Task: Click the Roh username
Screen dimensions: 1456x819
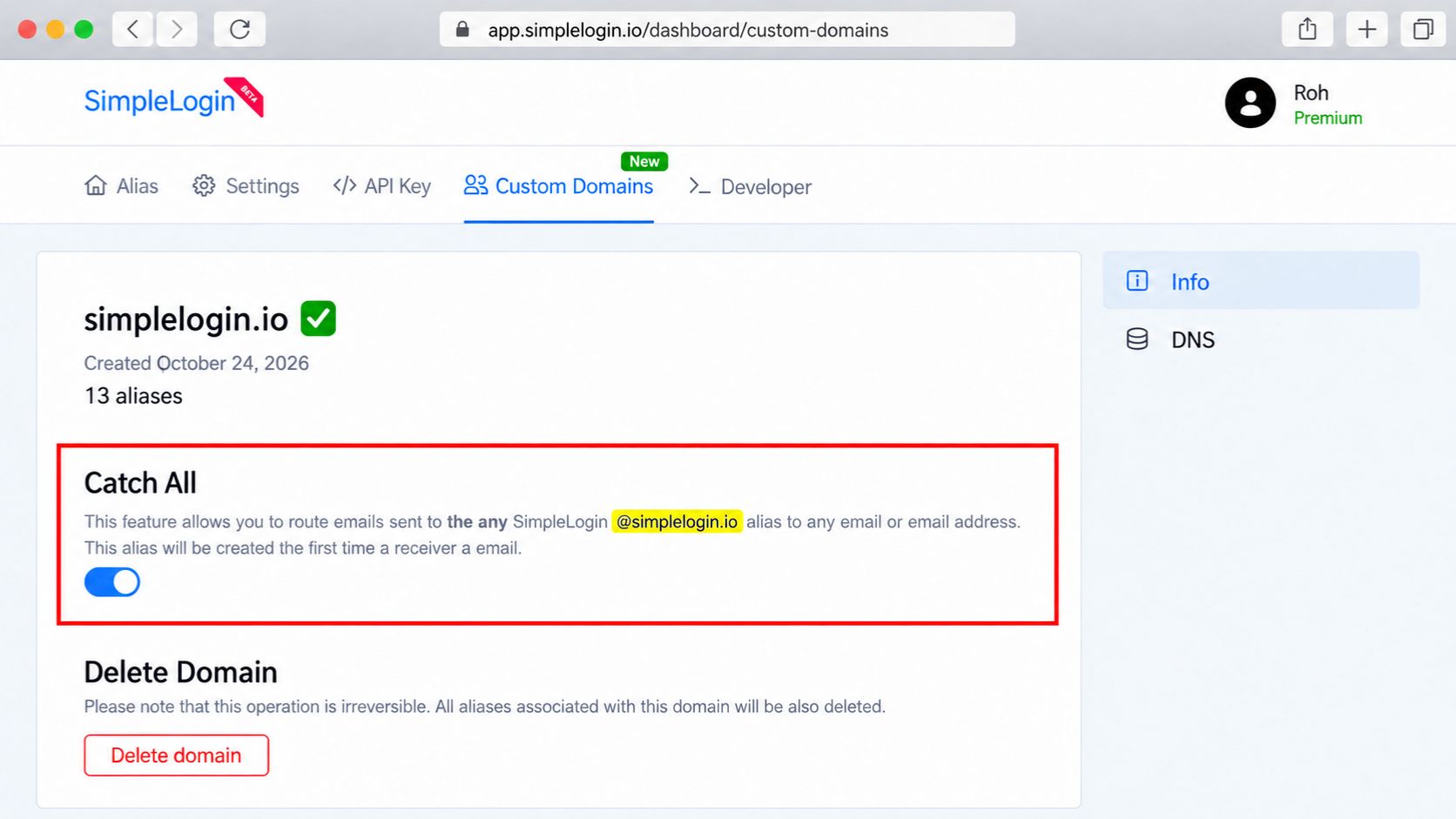Action: pyautogui.click(x=1311, y=93)
